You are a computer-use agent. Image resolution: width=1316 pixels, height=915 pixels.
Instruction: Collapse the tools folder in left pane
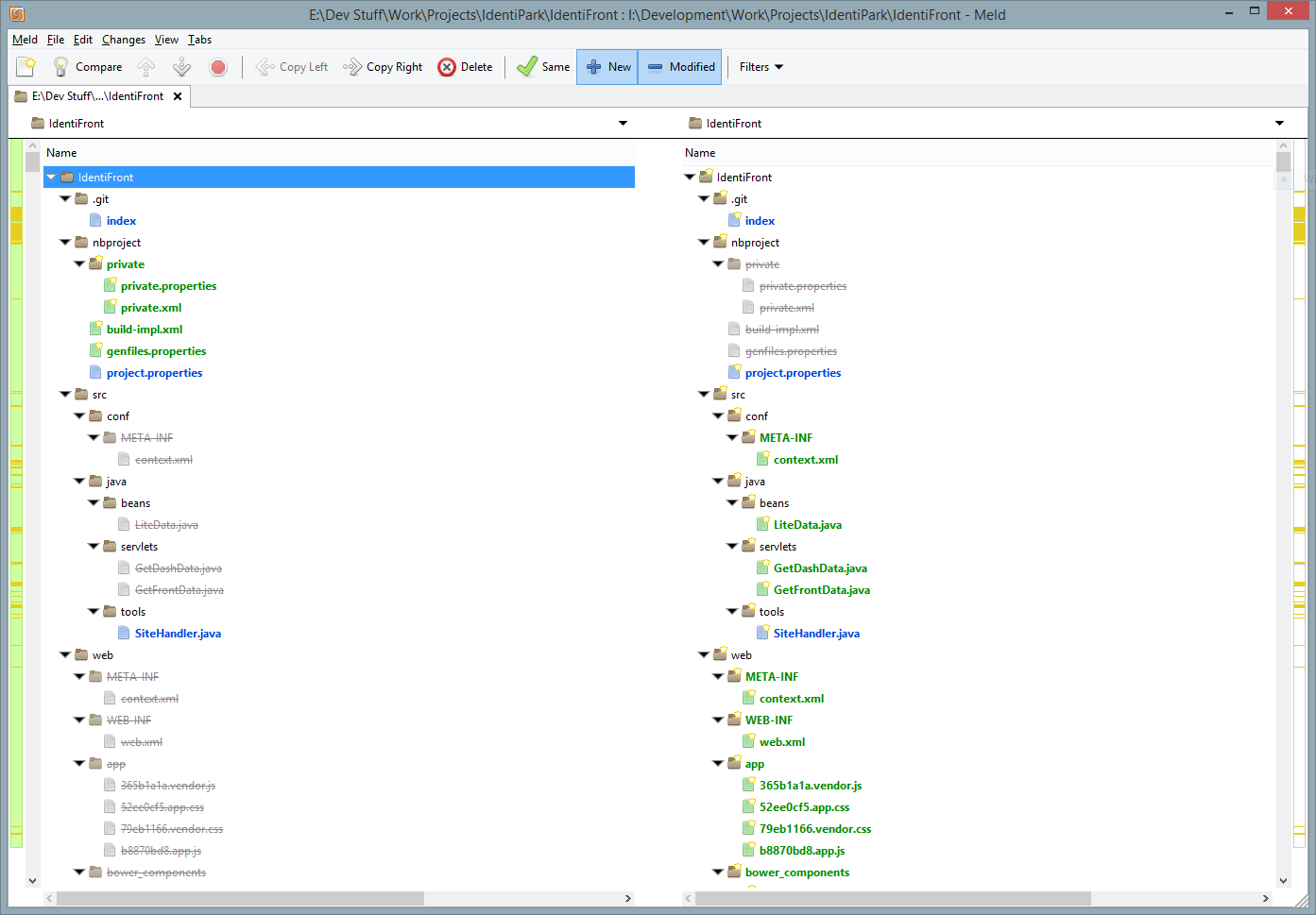click(94, 612)
